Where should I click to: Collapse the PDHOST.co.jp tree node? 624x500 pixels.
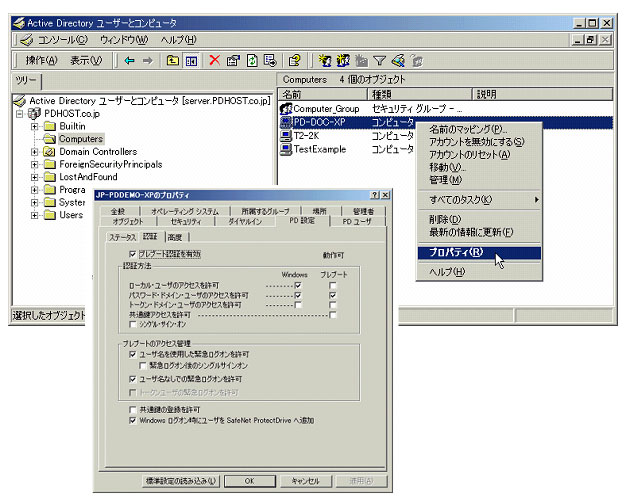tap(19, 114)
